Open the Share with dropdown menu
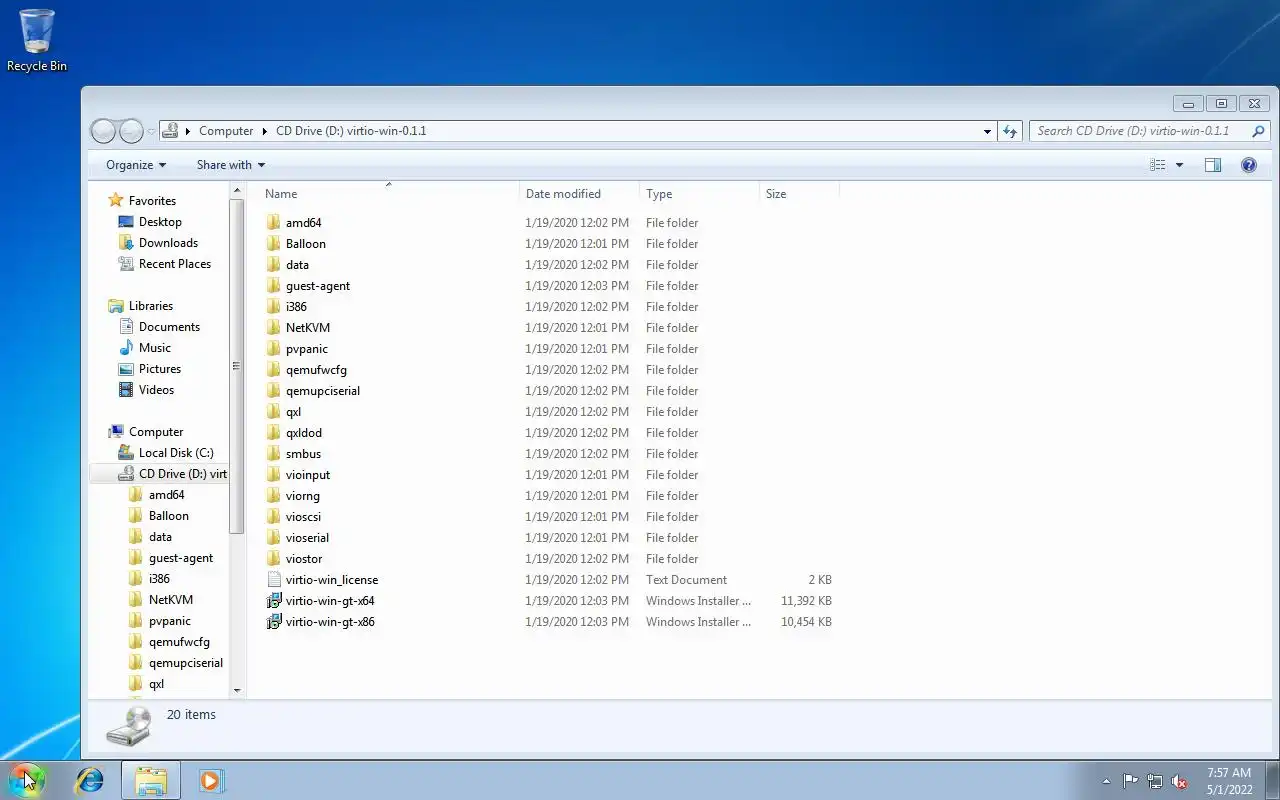1280x800 pixels. (231, 165)
